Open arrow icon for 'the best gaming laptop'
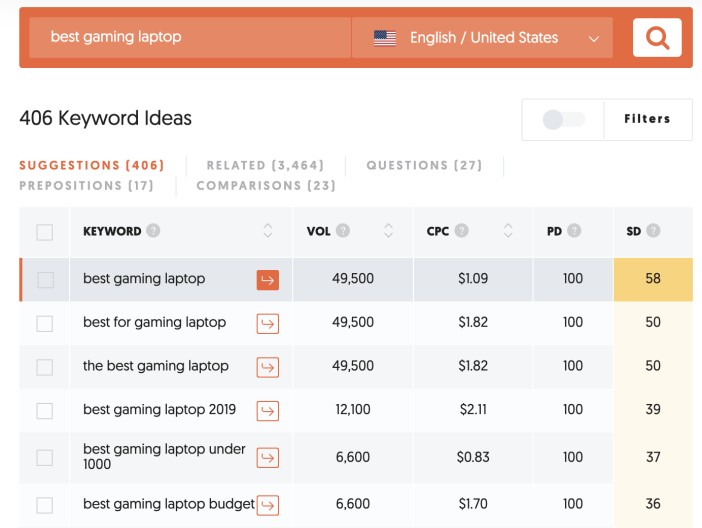Viewport: 702px width, 528px height. (267, 367)
